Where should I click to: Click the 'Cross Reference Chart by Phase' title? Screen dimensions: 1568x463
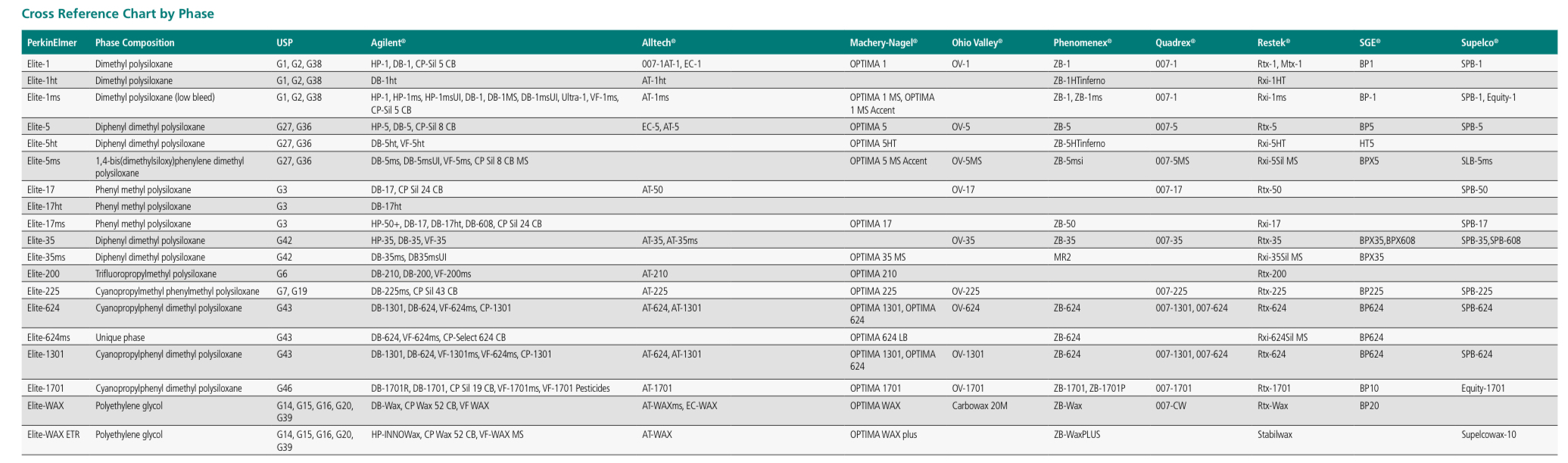point(118,14)
